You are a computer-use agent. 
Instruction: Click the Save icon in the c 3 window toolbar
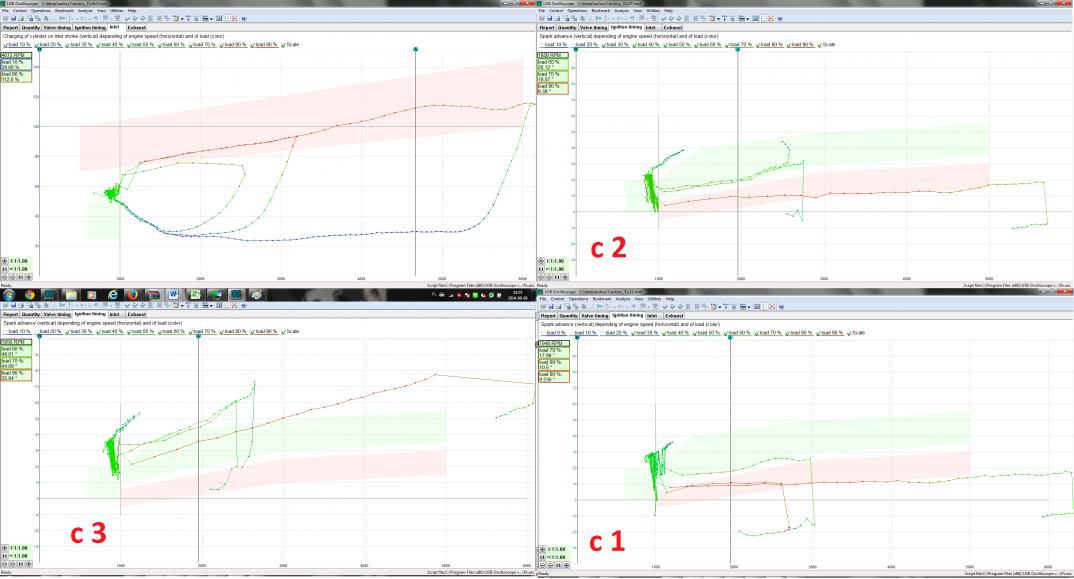pyautogui.click(x=13, y=306)
